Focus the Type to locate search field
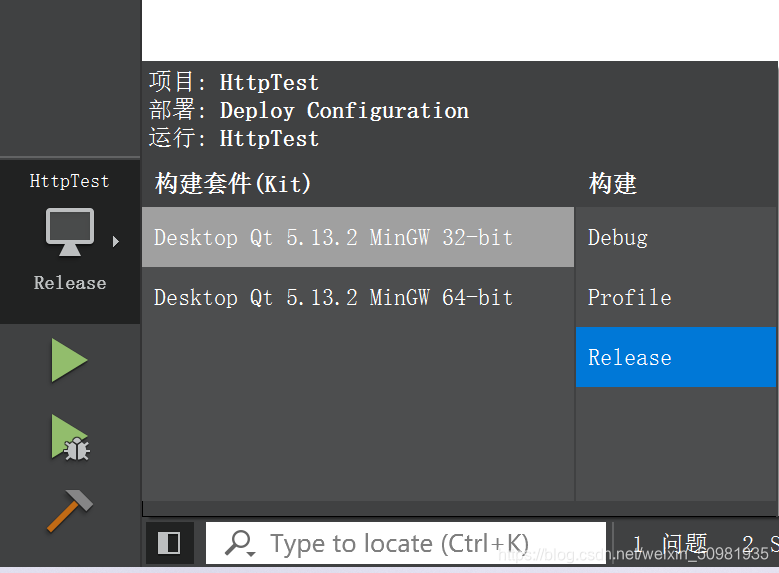The height and width of the screenshot is (573, 779). pos(405,543)
